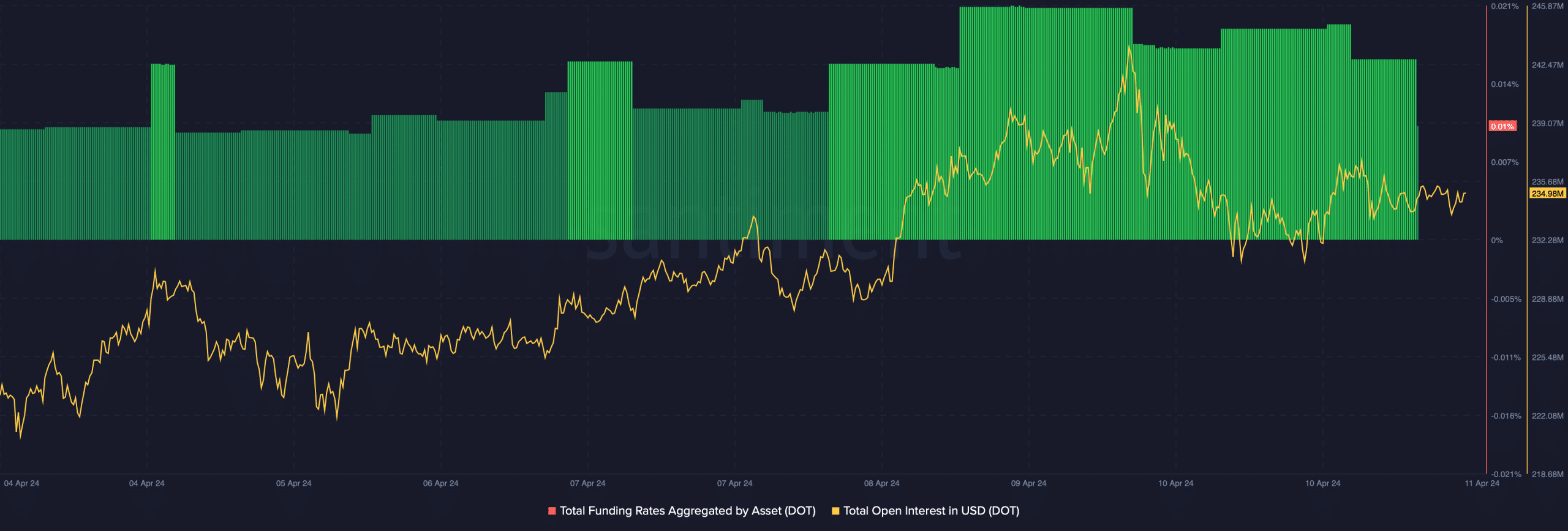Click the 0.007% funding axis label
The image size is (1568, 531).
1505,162
